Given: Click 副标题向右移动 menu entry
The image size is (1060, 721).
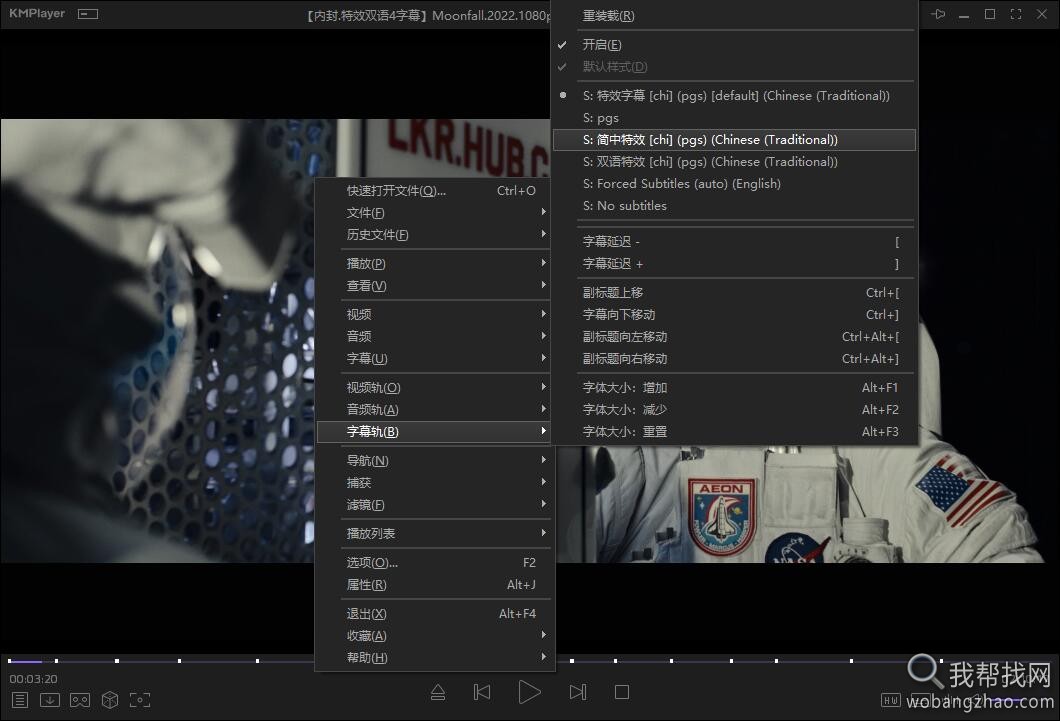Looking at the screenshot, I should click(x=734, y=359).
